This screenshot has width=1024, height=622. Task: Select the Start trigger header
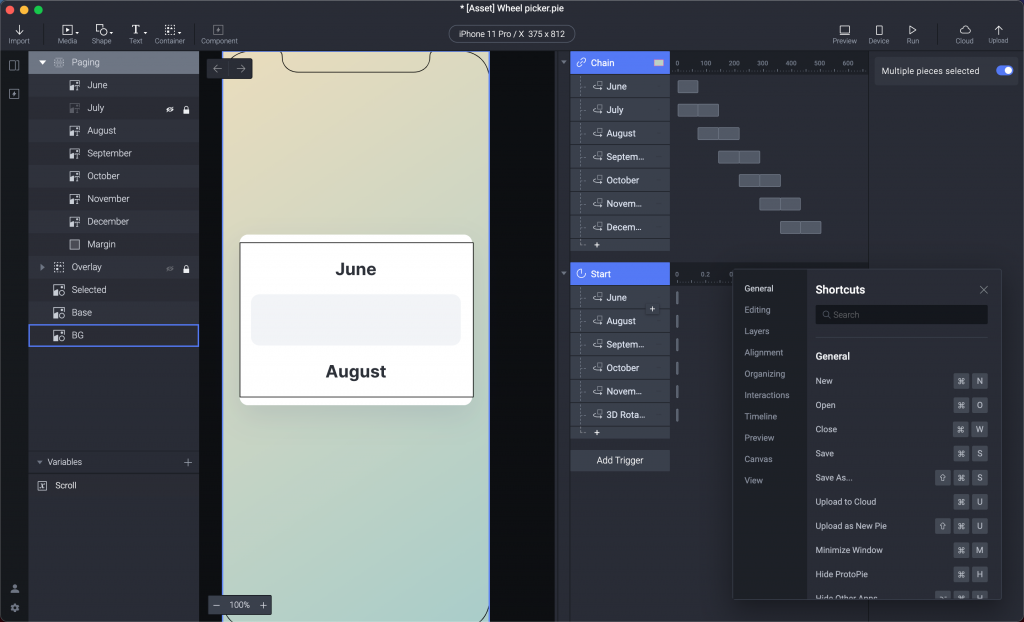(620, 274)
